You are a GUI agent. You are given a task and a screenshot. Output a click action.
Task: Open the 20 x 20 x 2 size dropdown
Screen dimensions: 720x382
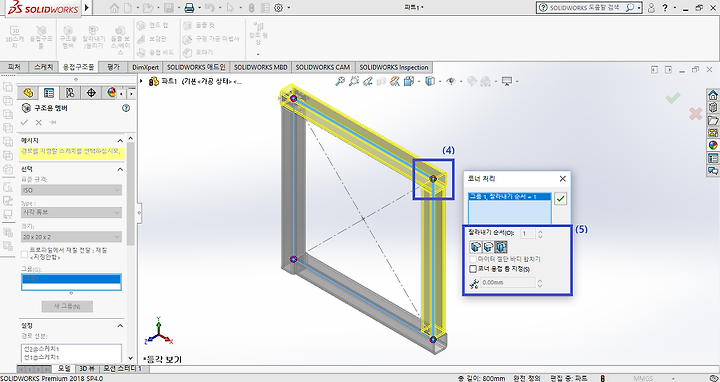(71, 237)
